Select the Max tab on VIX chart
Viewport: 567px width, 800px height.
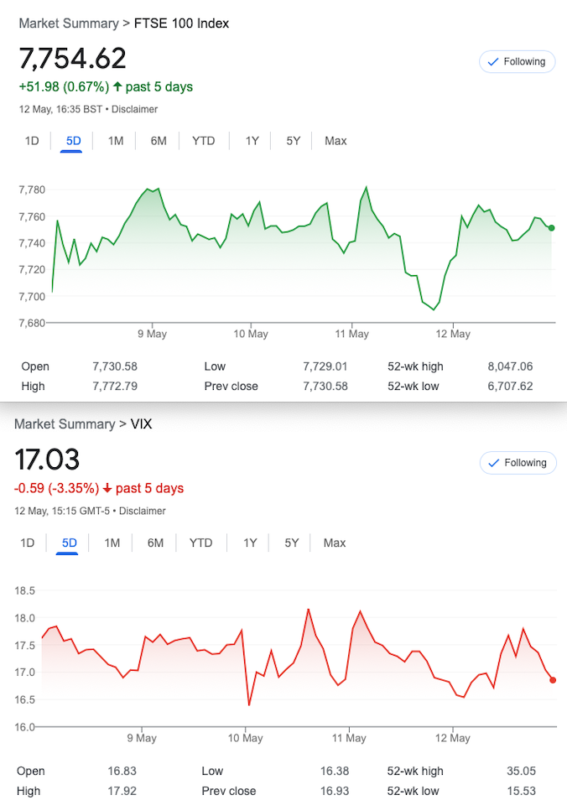point(334,543)
